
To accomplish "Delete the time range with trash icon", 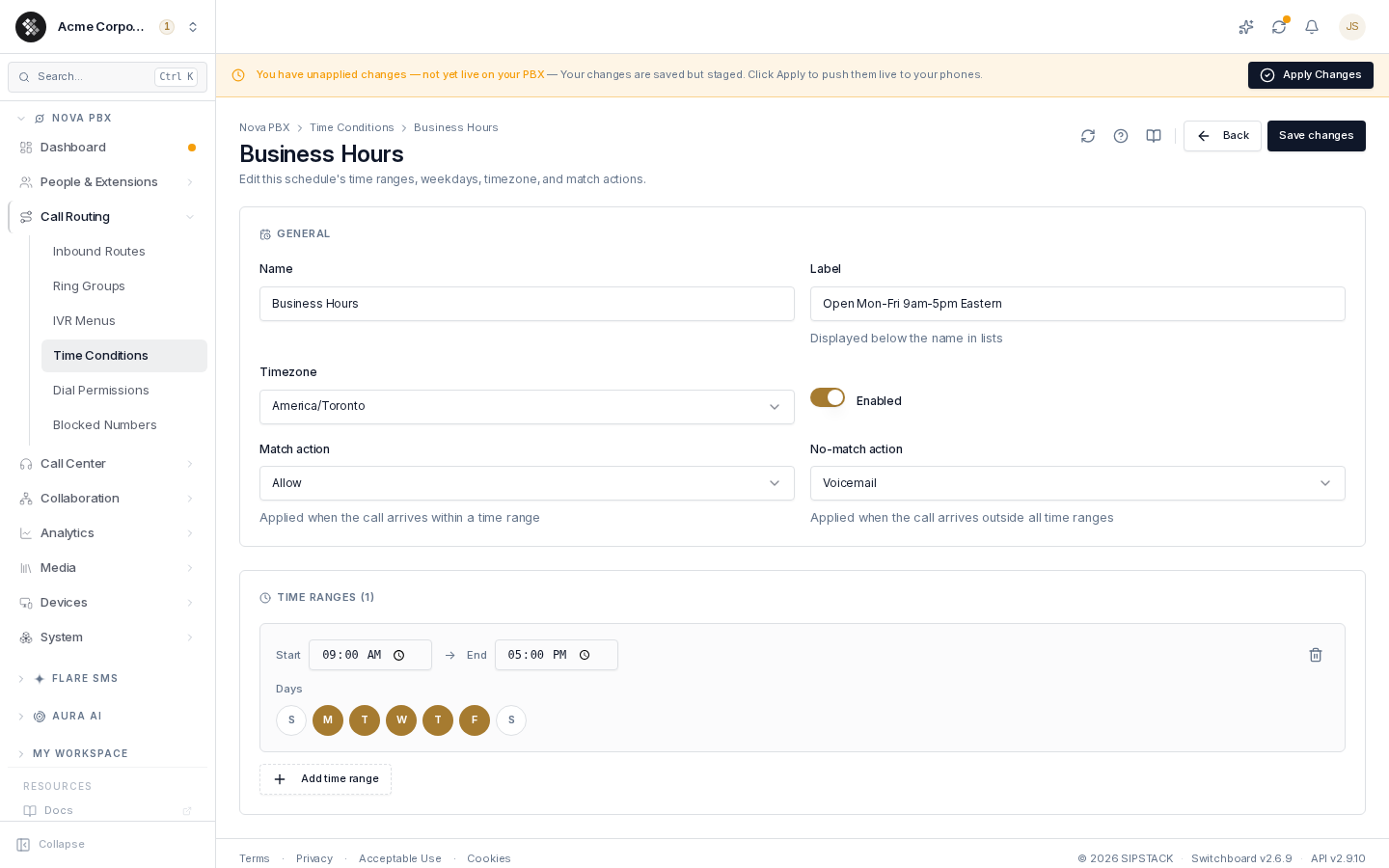I will (1316, 655).
